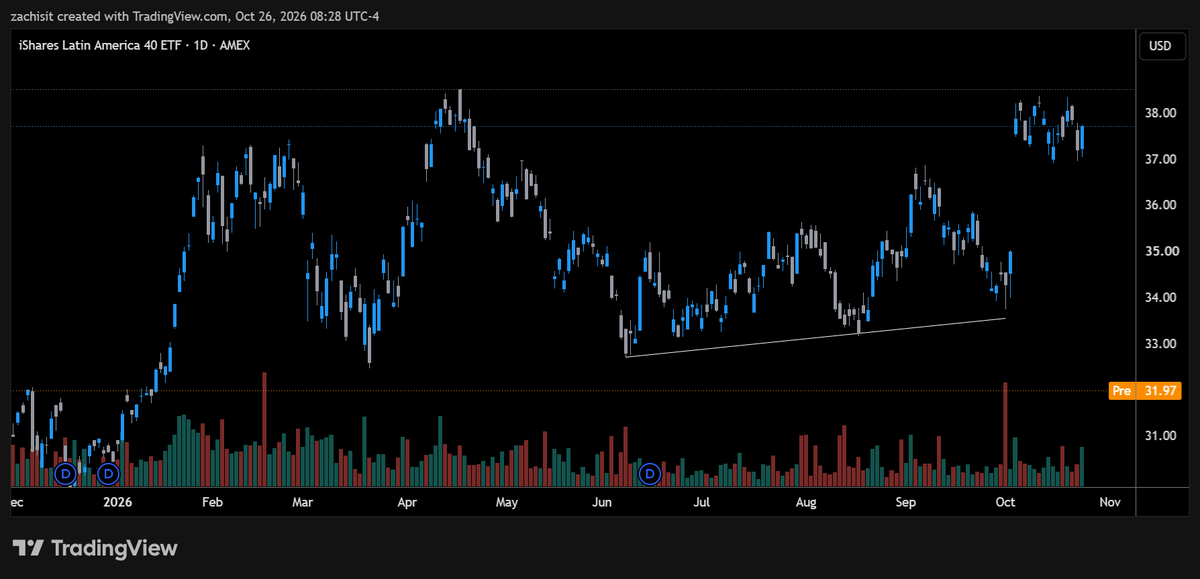Click the Jun time axis label
The image size is (1200, 579).
click(x=604, y=502)
